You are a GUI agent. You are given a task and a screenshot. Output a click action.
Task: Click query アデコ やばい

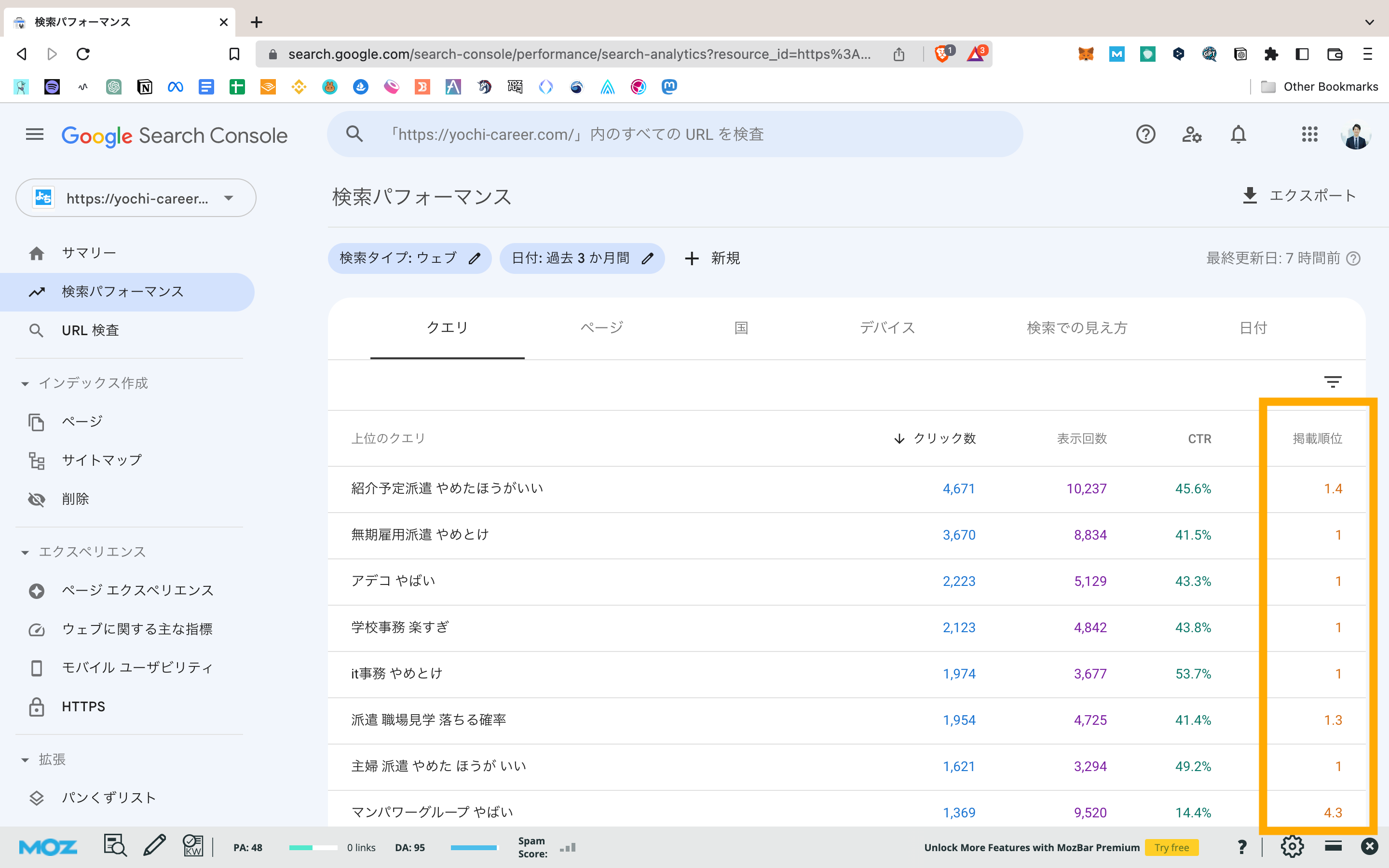tap(393, 581)
